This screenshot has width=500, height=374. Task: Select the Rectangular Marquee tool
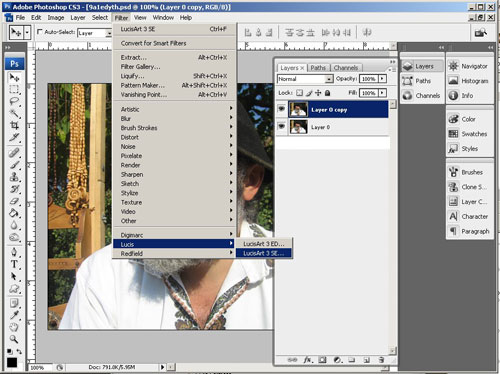14,89
